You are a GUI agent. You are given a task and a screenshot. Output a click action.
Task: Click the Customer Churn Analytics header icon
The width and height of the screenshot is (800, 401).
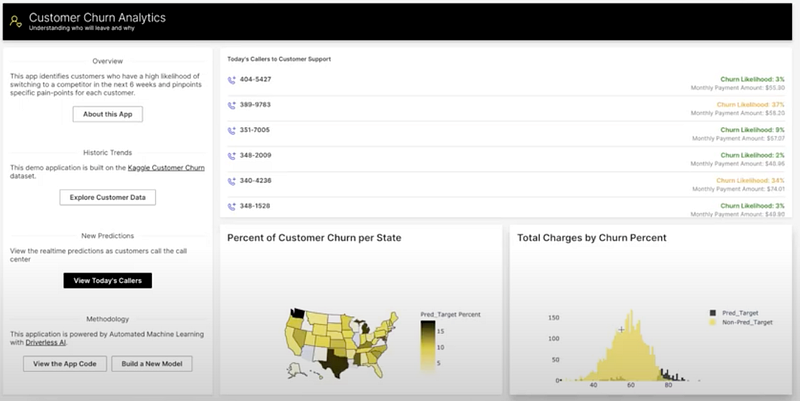click(x=15, y=21)
